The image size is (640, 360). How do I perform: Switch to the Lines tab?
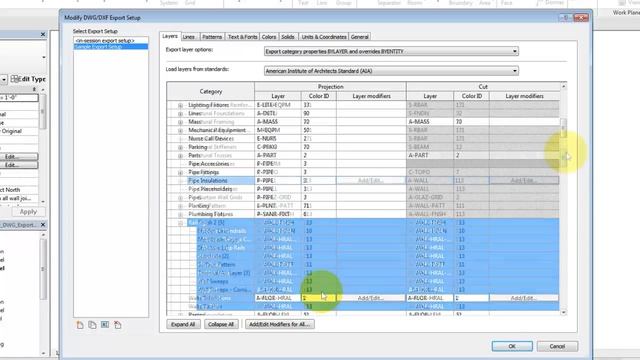coord(189,37)
